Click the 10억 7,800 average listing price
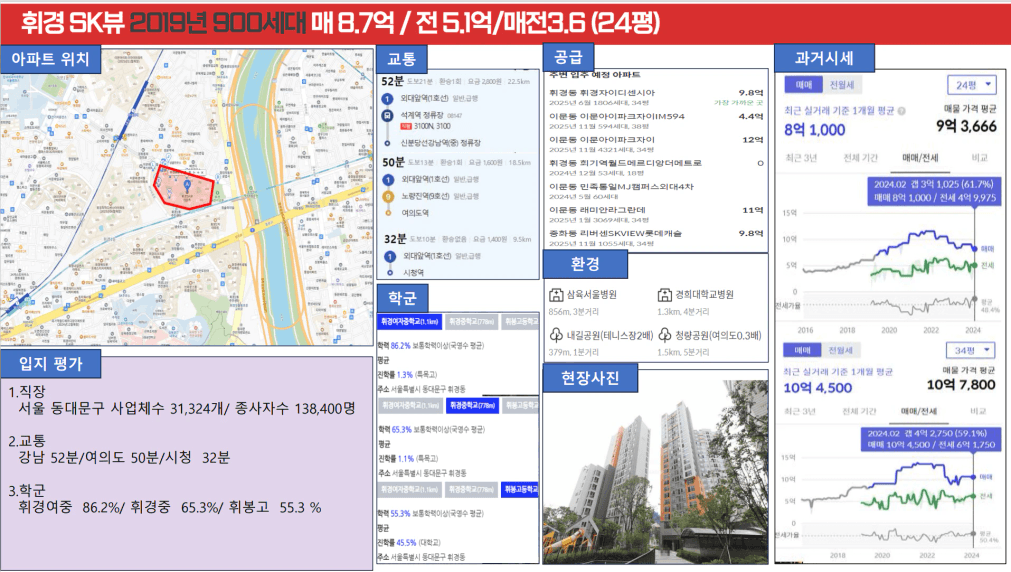Viewport: 1011px width, 572px height. coord(961,385)
